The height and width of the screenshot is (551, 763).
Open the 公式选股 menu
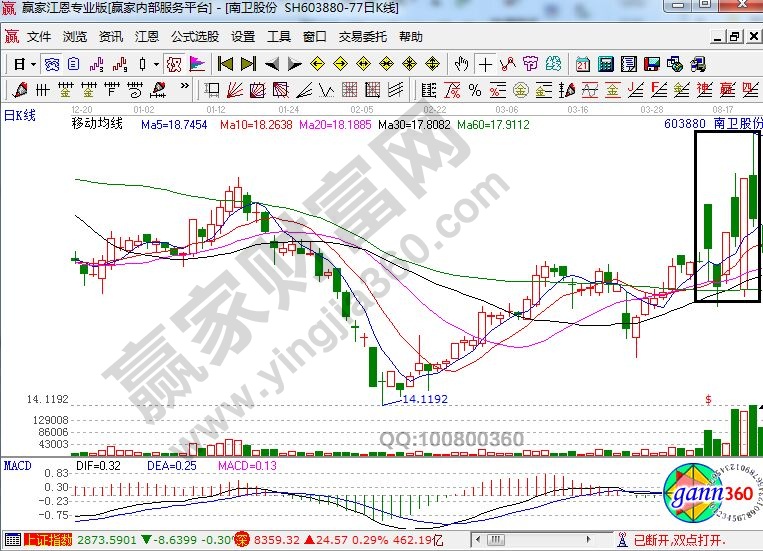coord(194,37)
